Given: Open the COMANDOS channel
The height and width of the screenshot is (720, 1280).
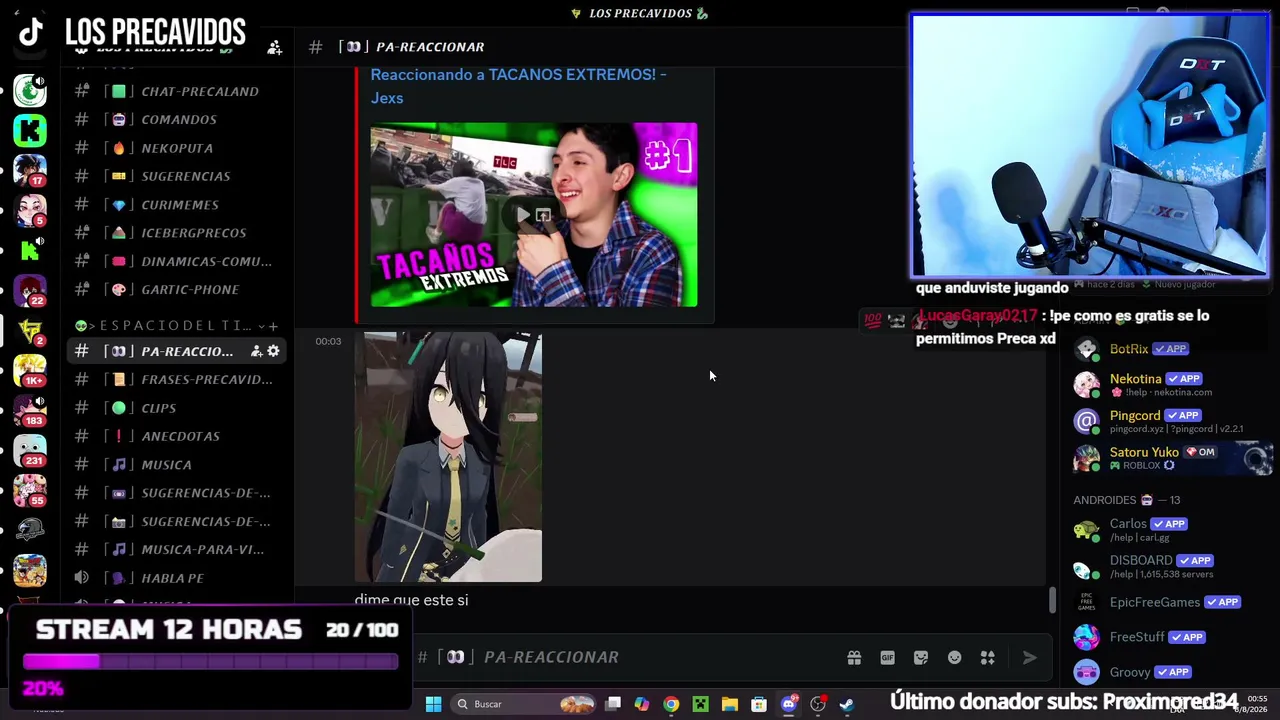Looking at the screenshot, I should [x=180, y=119].
